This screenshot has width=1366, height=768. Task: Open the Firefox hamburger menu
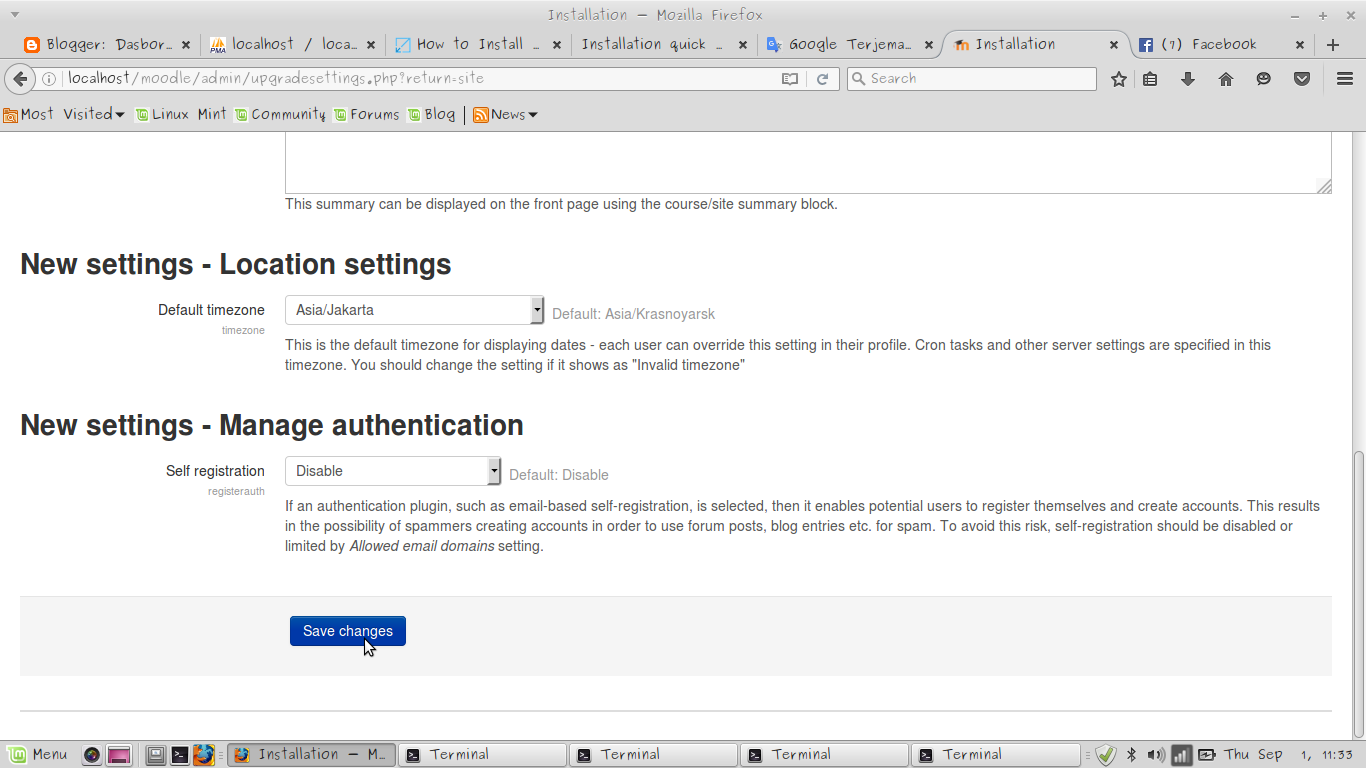(x=1345, y=79)
